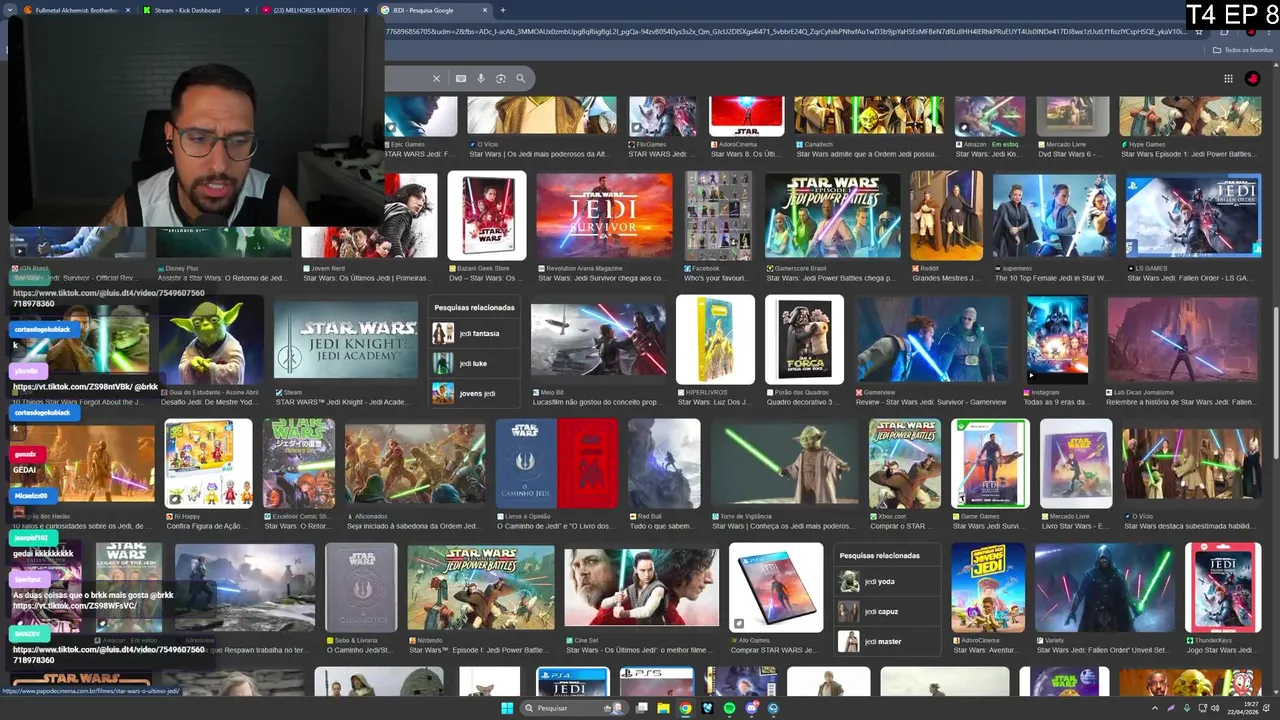Viewport: 1280px width, 720px height.
Task: Open Task View on the taskbar
Action: click(x=640, y=708)
